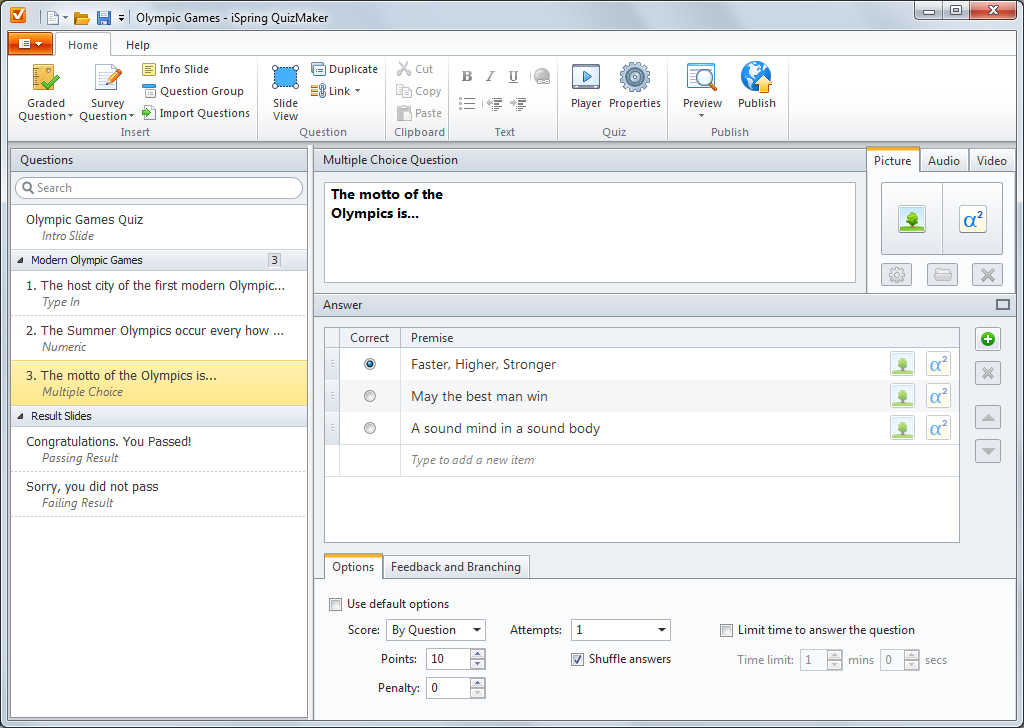Click Import Questions
The image size is (1024, 728).
click(x=196, y=113)
